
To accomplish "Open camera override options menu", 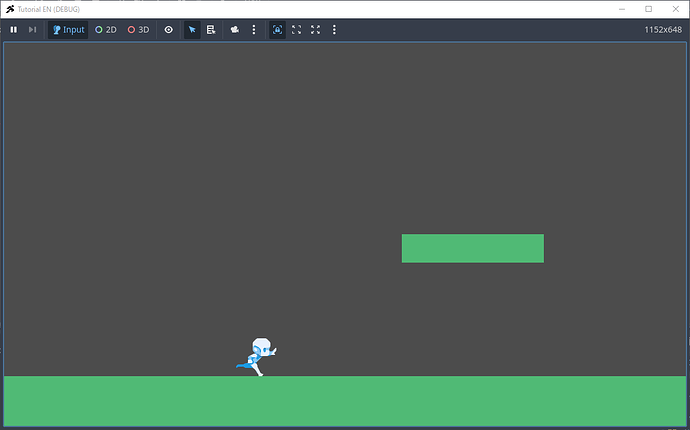I will [x=254, y=30].
